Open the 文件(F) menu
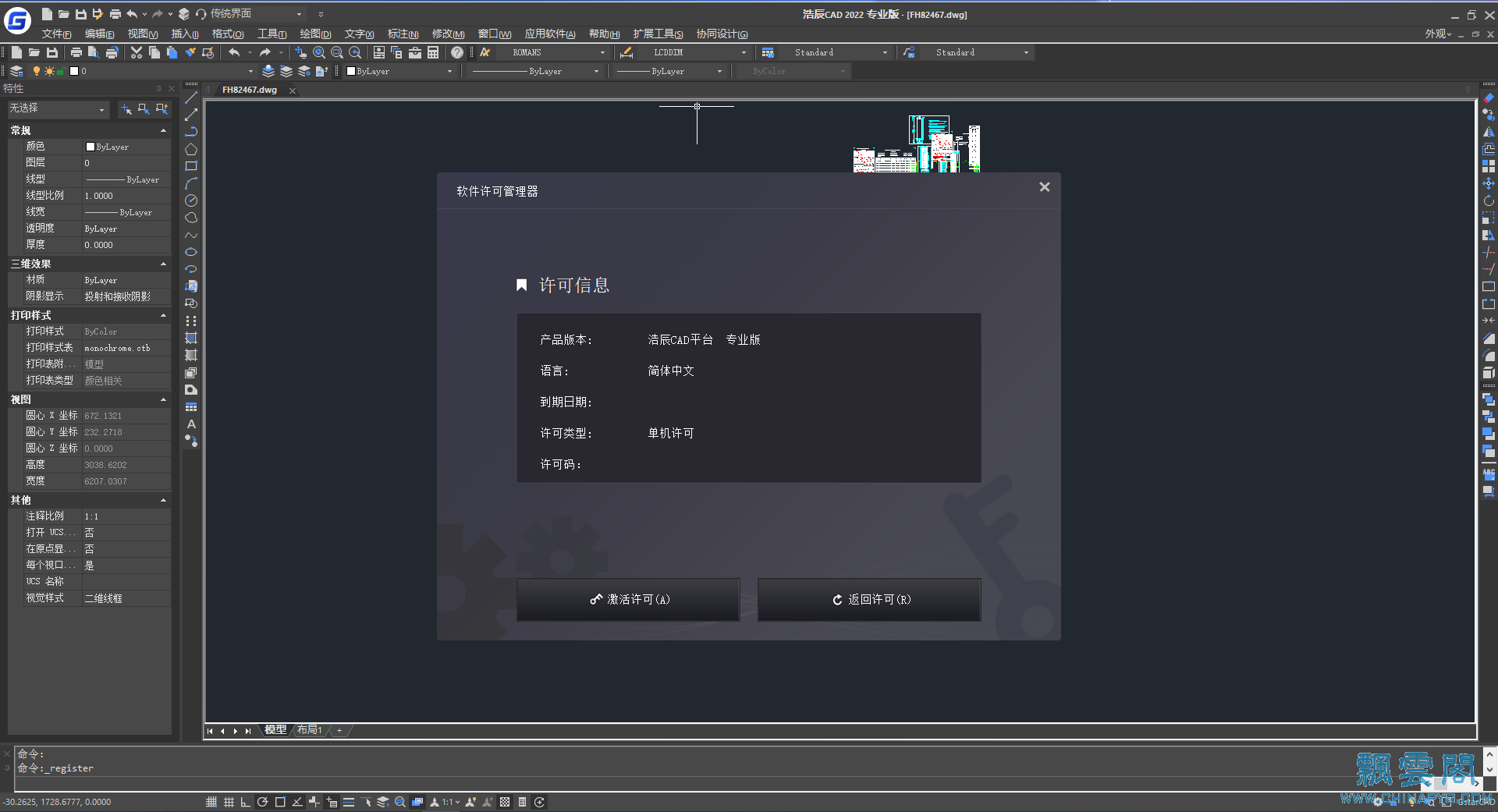This screenshot has height=812, width=1498. pyautogui.click(x=56, y=34)
